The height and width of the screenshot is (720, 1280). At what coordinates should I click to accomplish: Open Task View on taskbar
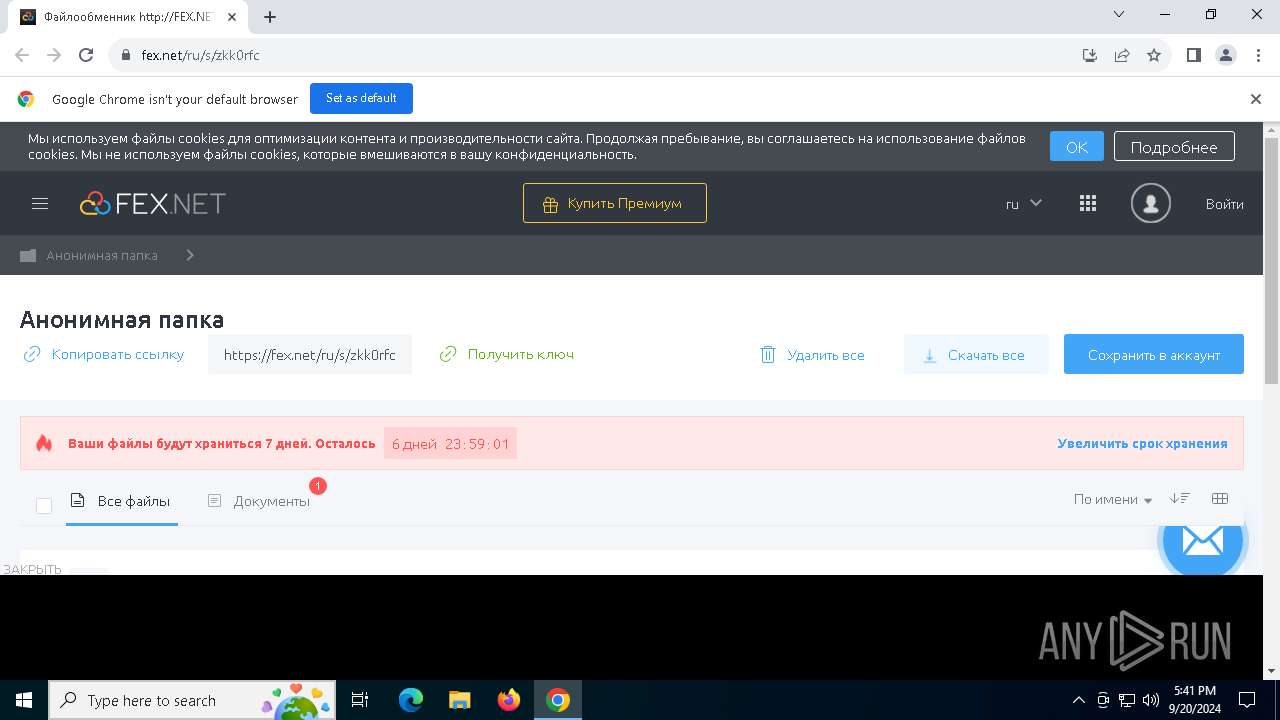[360, 700]
